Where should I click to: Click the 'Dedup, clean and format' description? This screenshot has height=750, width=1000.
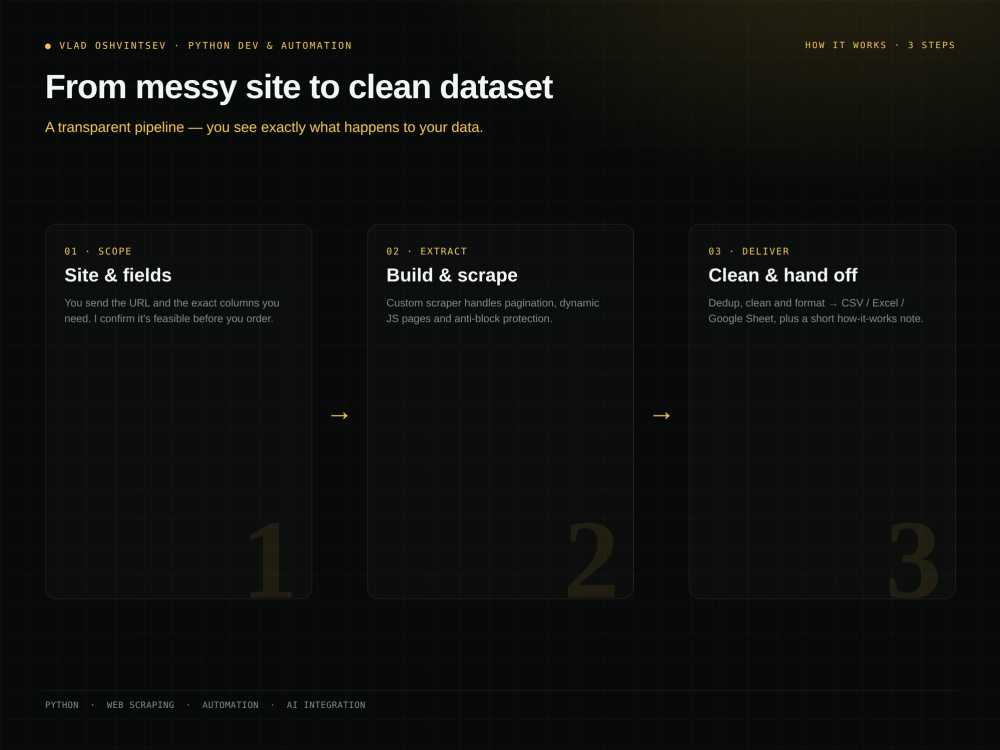pyautogui.click(x=816, y=311)
